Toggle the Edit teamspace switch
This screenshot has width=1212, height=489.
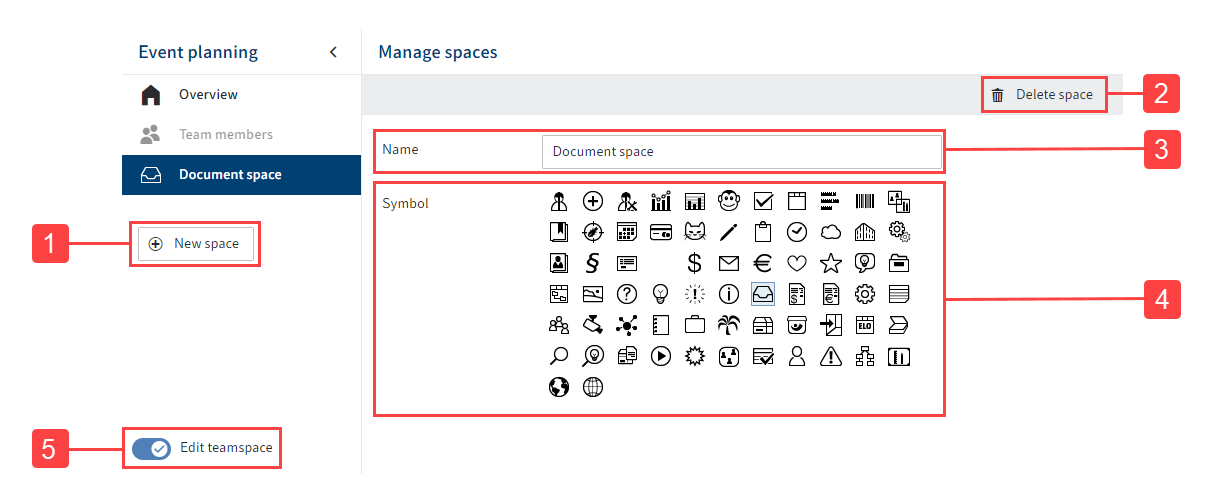click(x=151, y=448)
